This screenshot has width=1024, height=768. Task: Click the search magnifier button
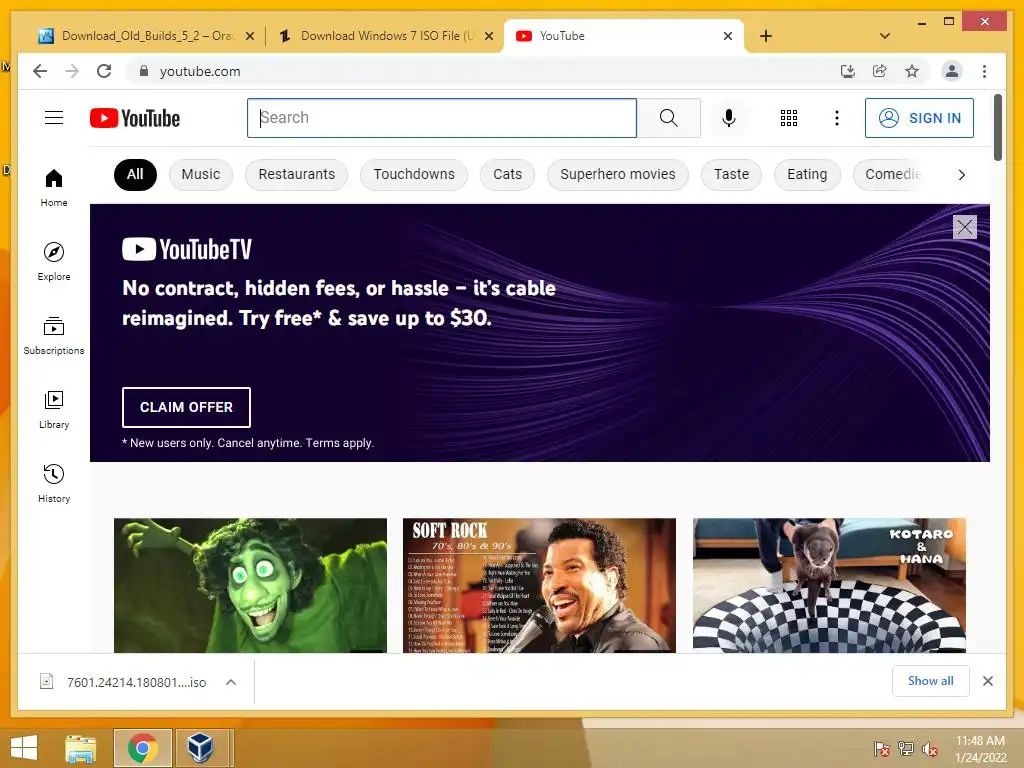tap(669, 118)
